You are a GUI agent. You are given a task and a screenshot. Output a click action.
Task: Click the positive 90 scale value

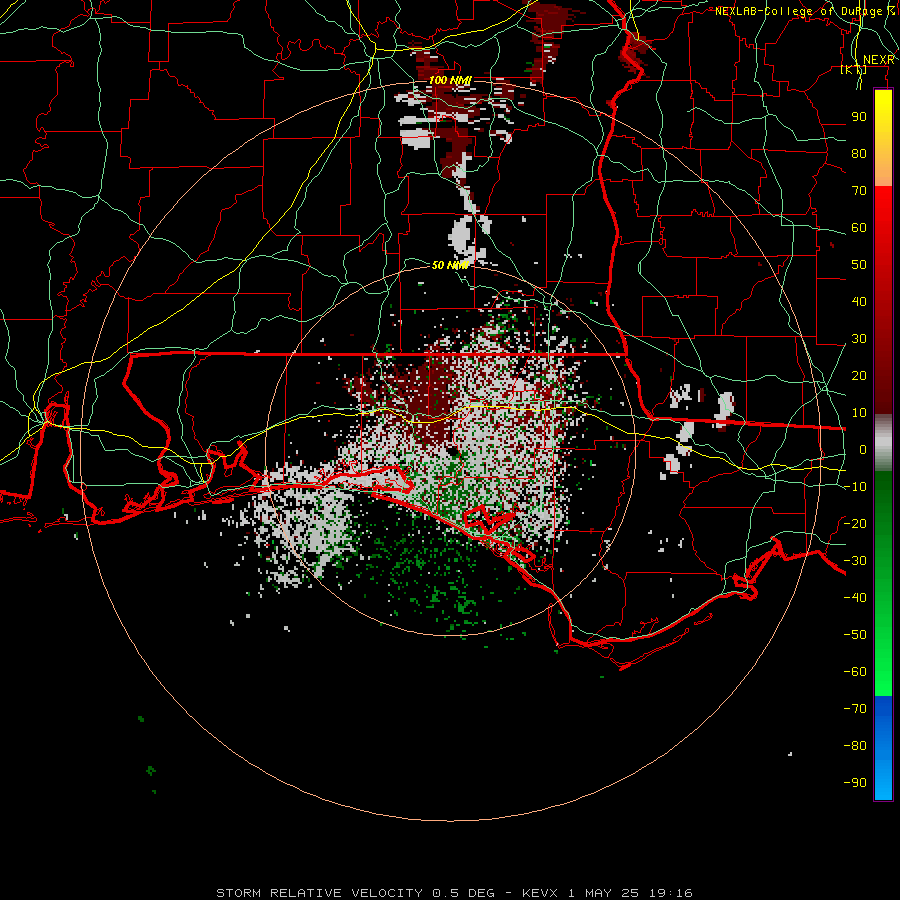859,117
